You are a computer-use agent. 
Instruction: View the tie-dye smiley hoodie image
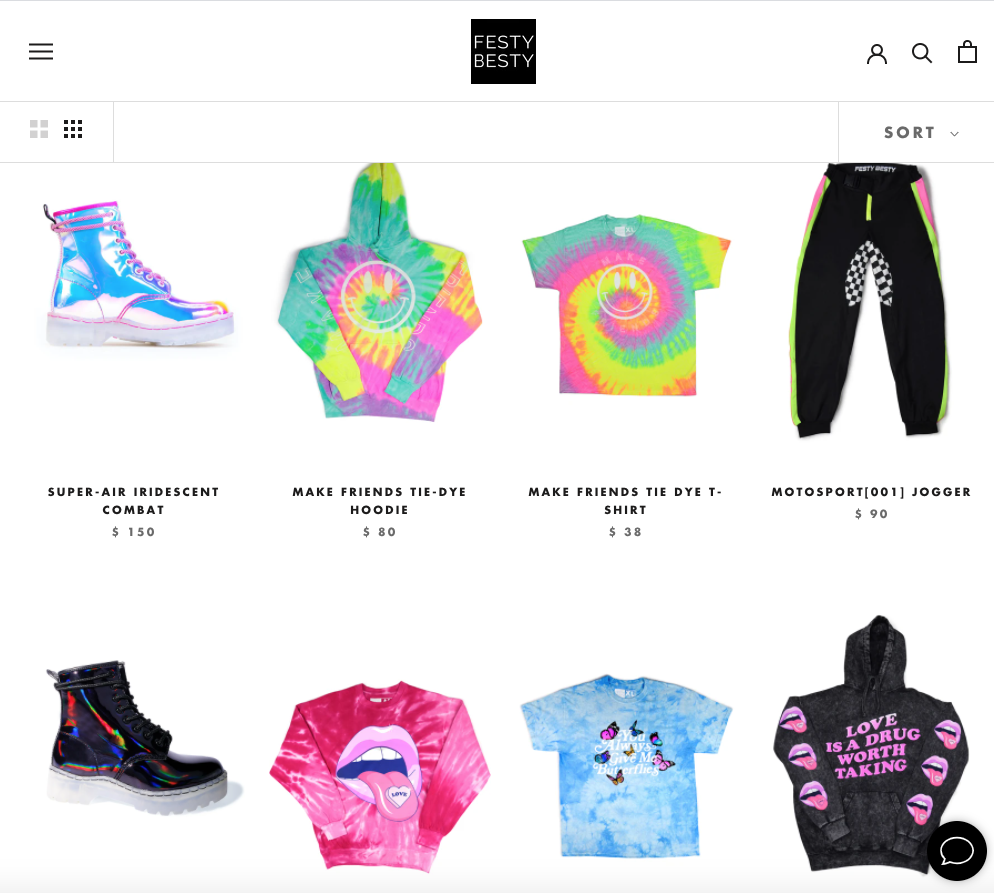pyautogui.click(x=380, y=292)
